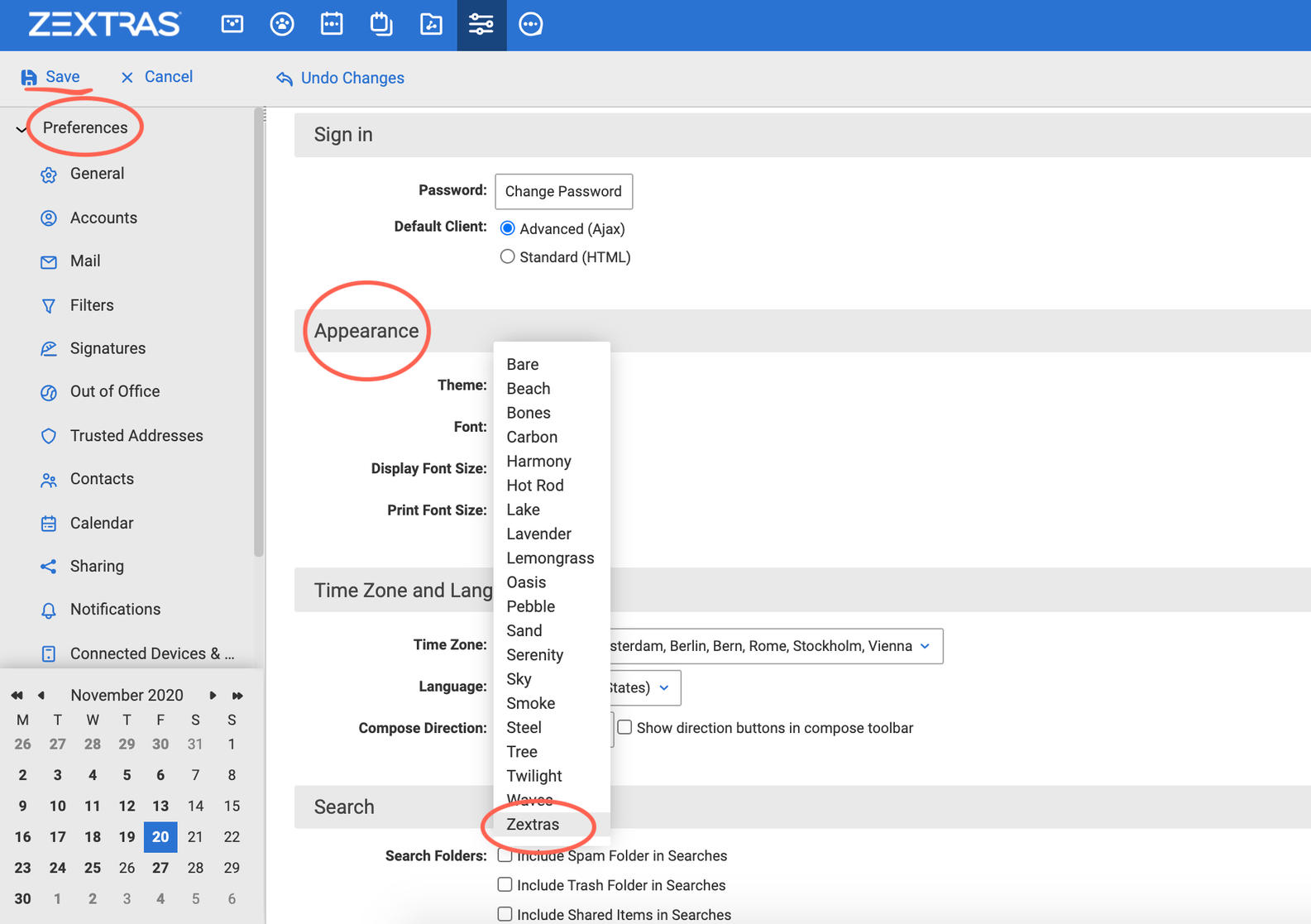Select November 27 in mini calendar

point(160,868)
